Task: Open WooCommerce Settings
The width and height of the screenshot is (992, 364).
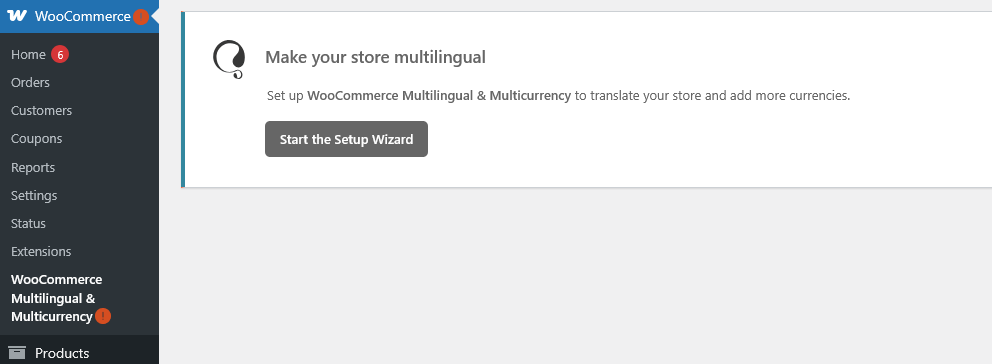Action: click(x=34, y=195)
